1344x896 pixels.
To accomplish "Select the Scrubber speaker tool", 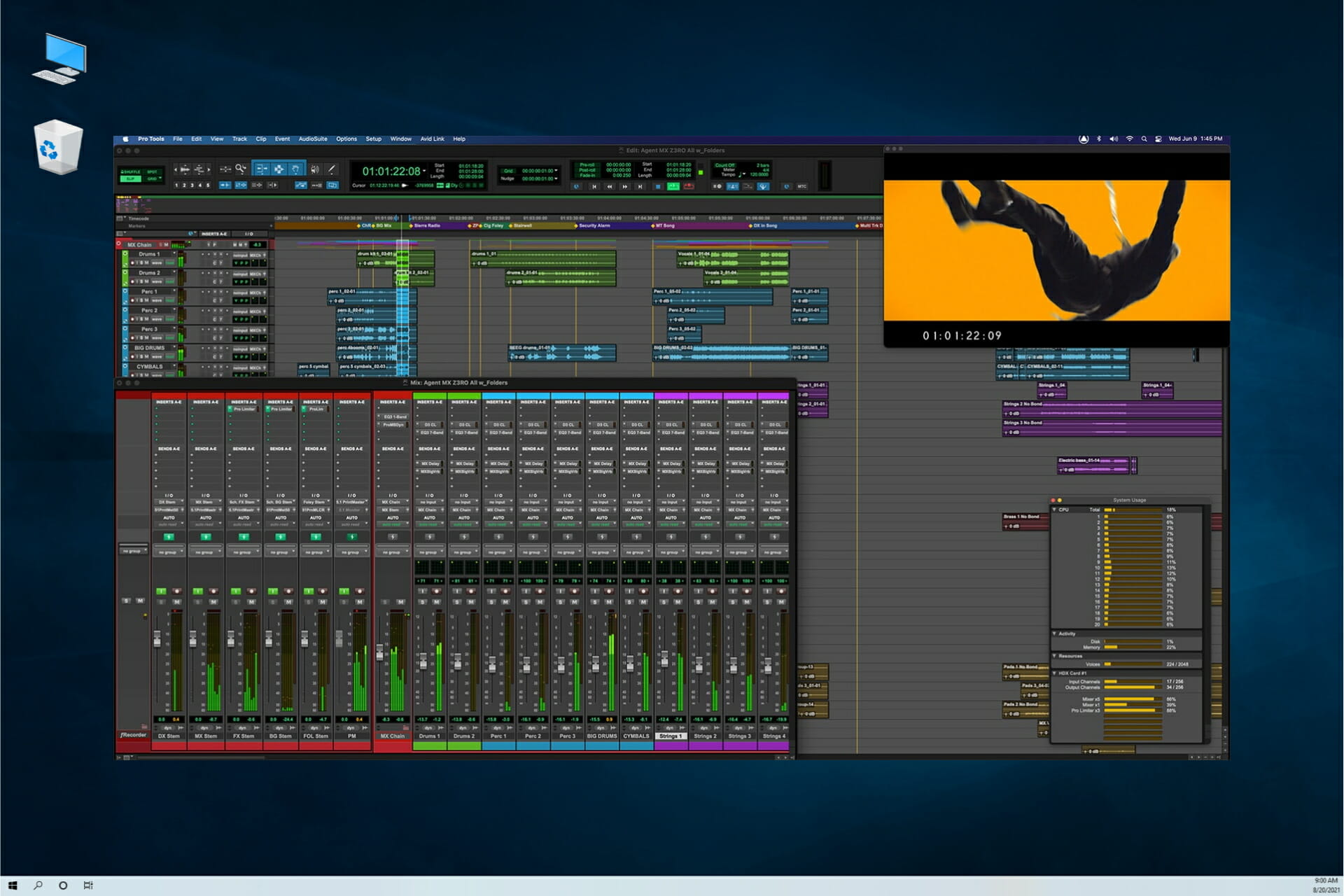I will [315, 169].
